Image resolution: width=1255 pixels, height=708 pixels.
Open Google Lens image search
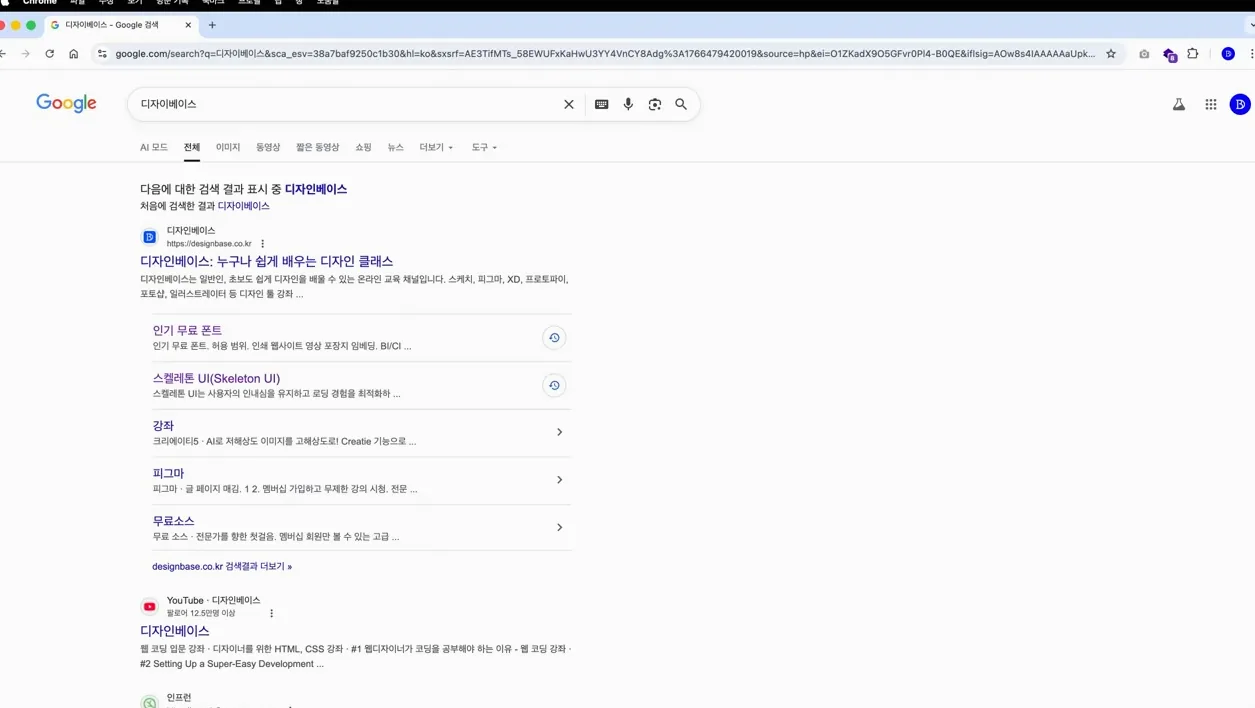tap(655, 104)
